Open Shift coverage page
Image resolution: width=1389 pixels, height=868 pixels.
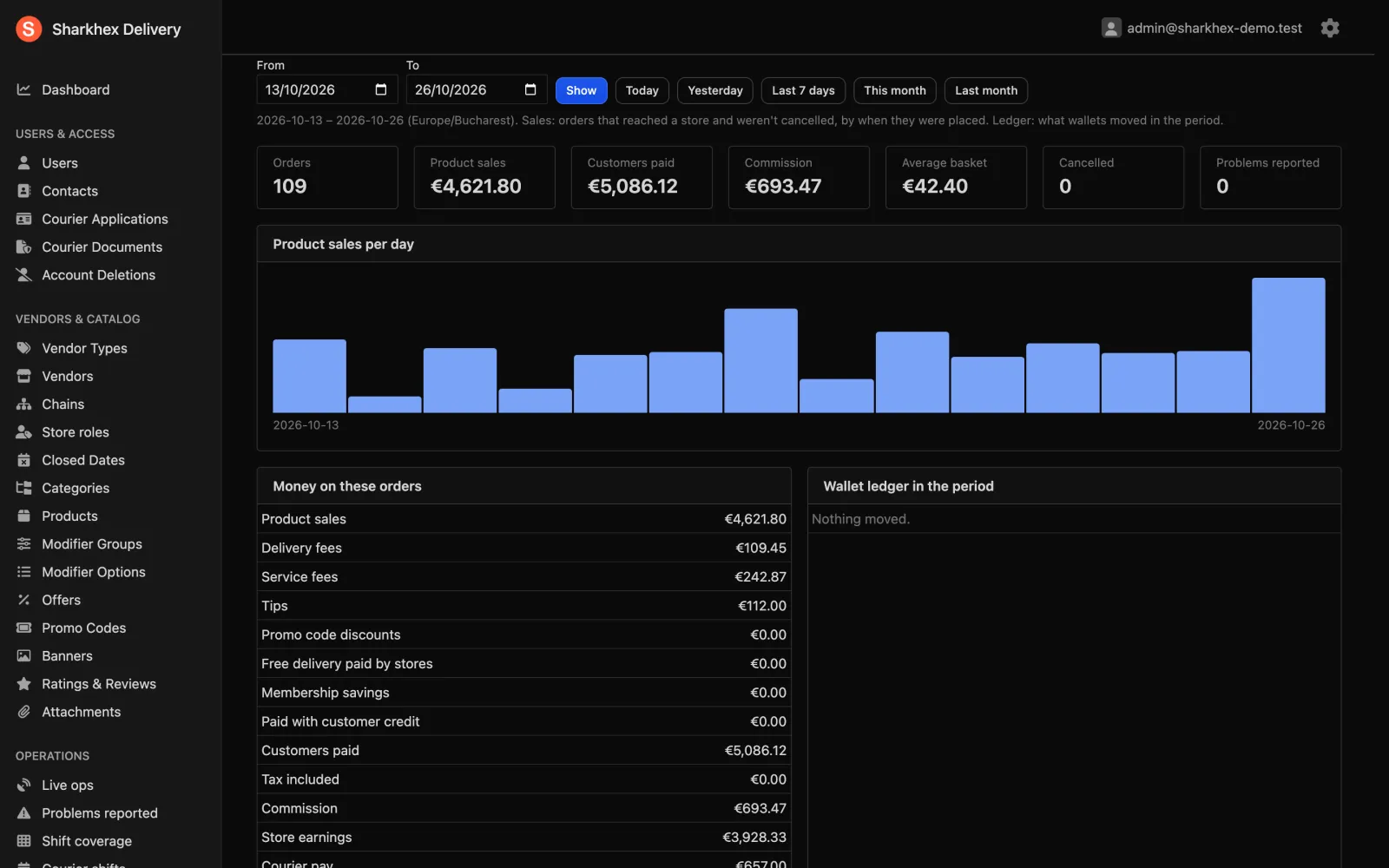point(87,841)
